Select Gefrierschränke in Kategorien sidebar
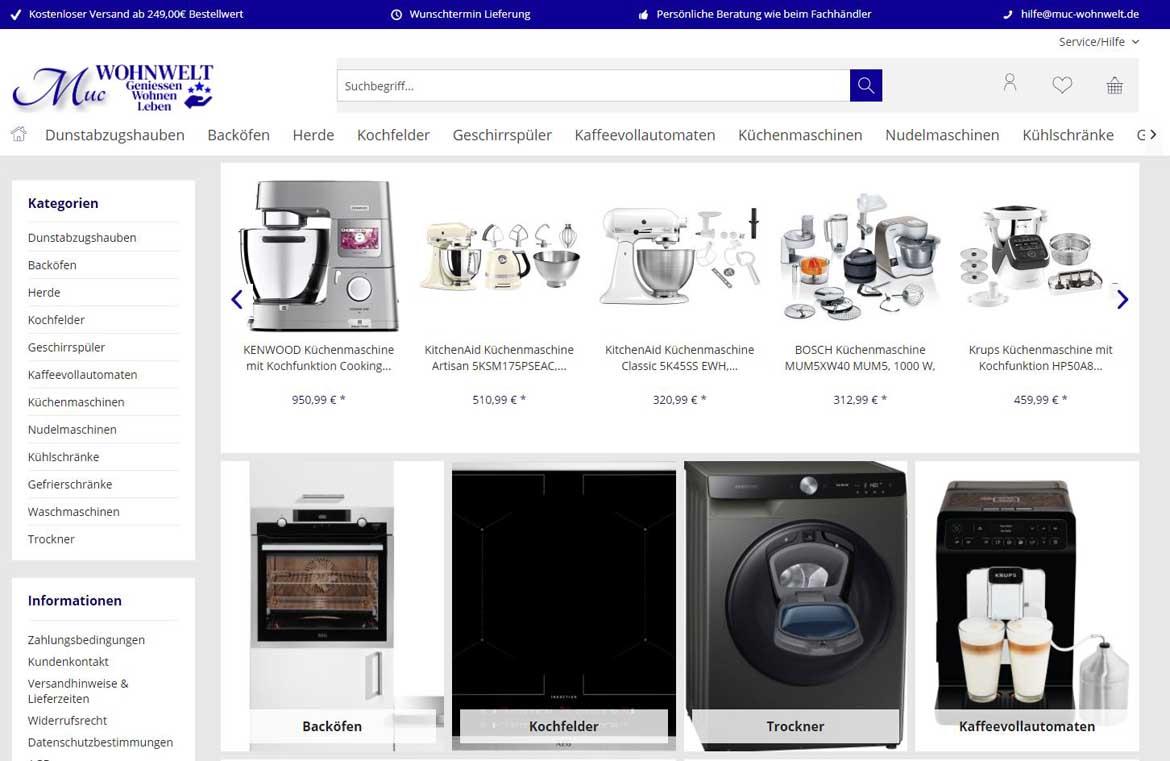Screen dimensions: 1170x761 tap(70, 484)
